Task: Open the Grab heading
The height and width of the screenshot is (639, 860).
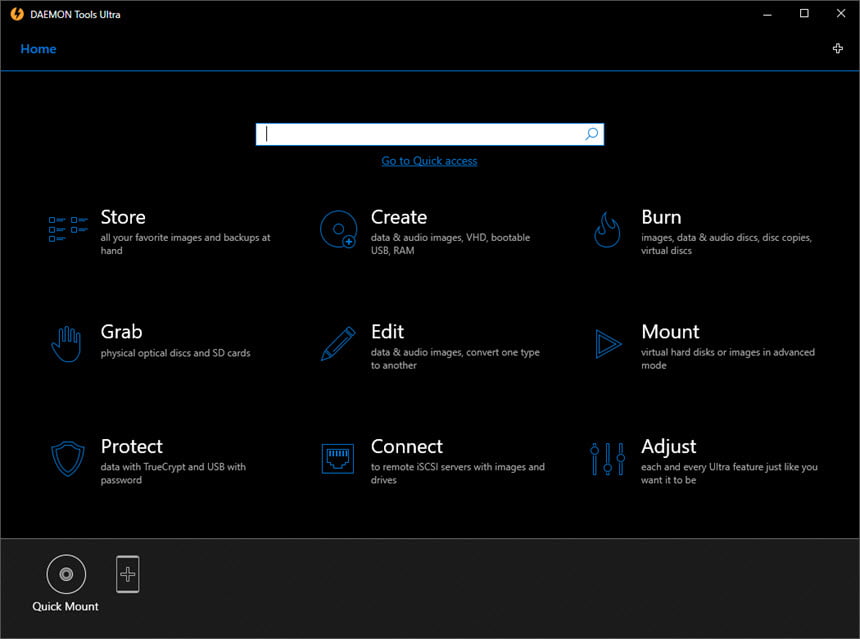Action: click(122, 332)
